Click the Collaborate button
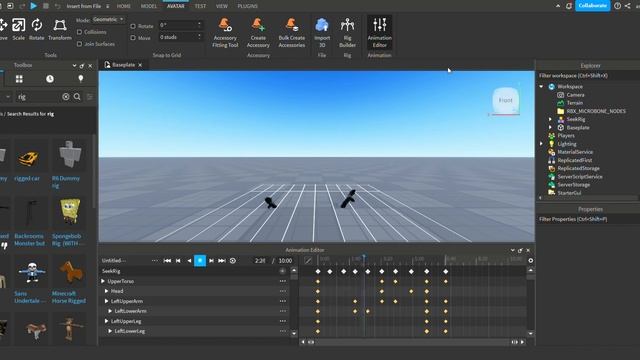The height and width of the screenshot is (360, 640). click(x=592, y=6)
